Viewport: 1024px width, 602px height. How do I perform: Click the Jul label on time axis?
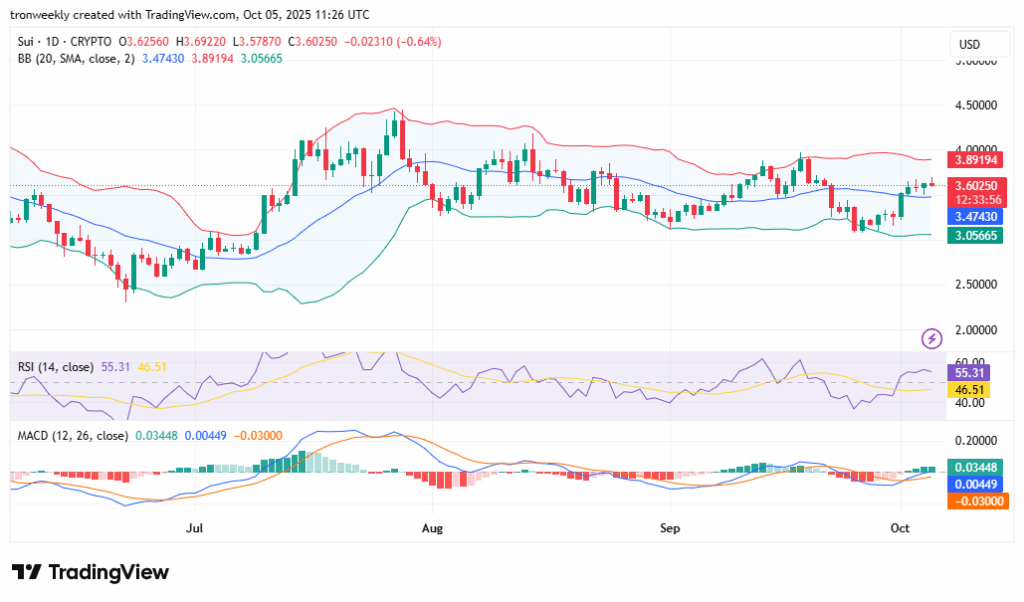coord(195,525)
